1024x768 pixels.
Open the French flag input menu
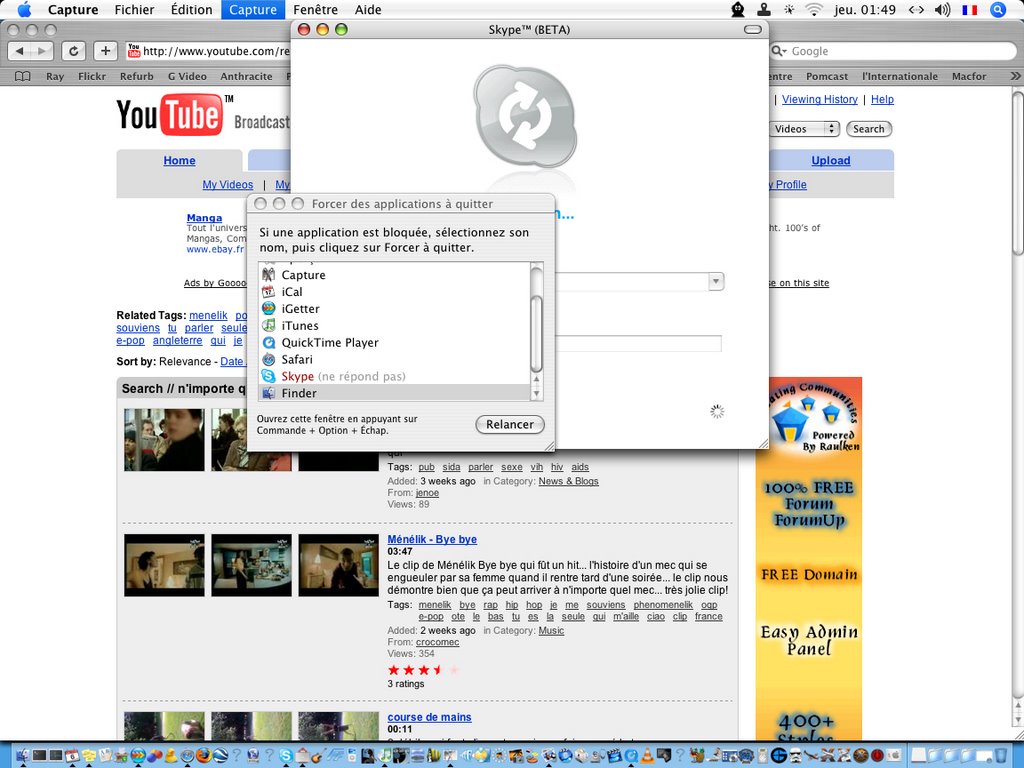click(970, 10)
